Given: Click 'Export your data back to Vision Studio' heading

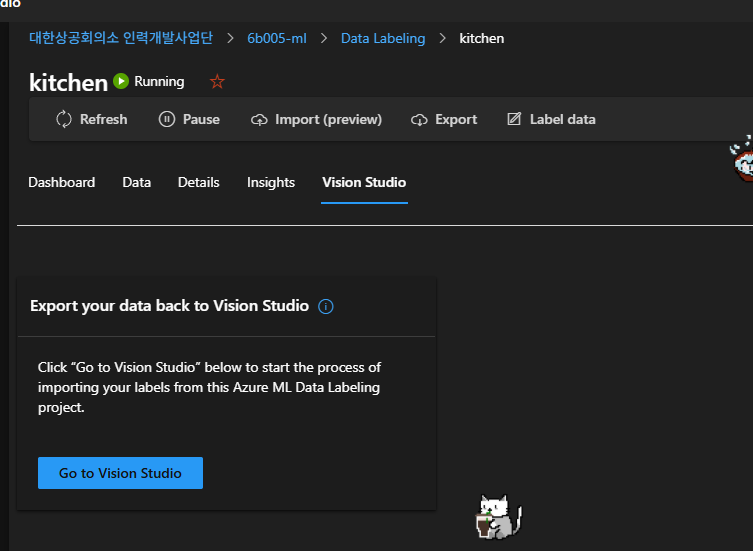Looking at the screenshot, I should pos(169,306).
